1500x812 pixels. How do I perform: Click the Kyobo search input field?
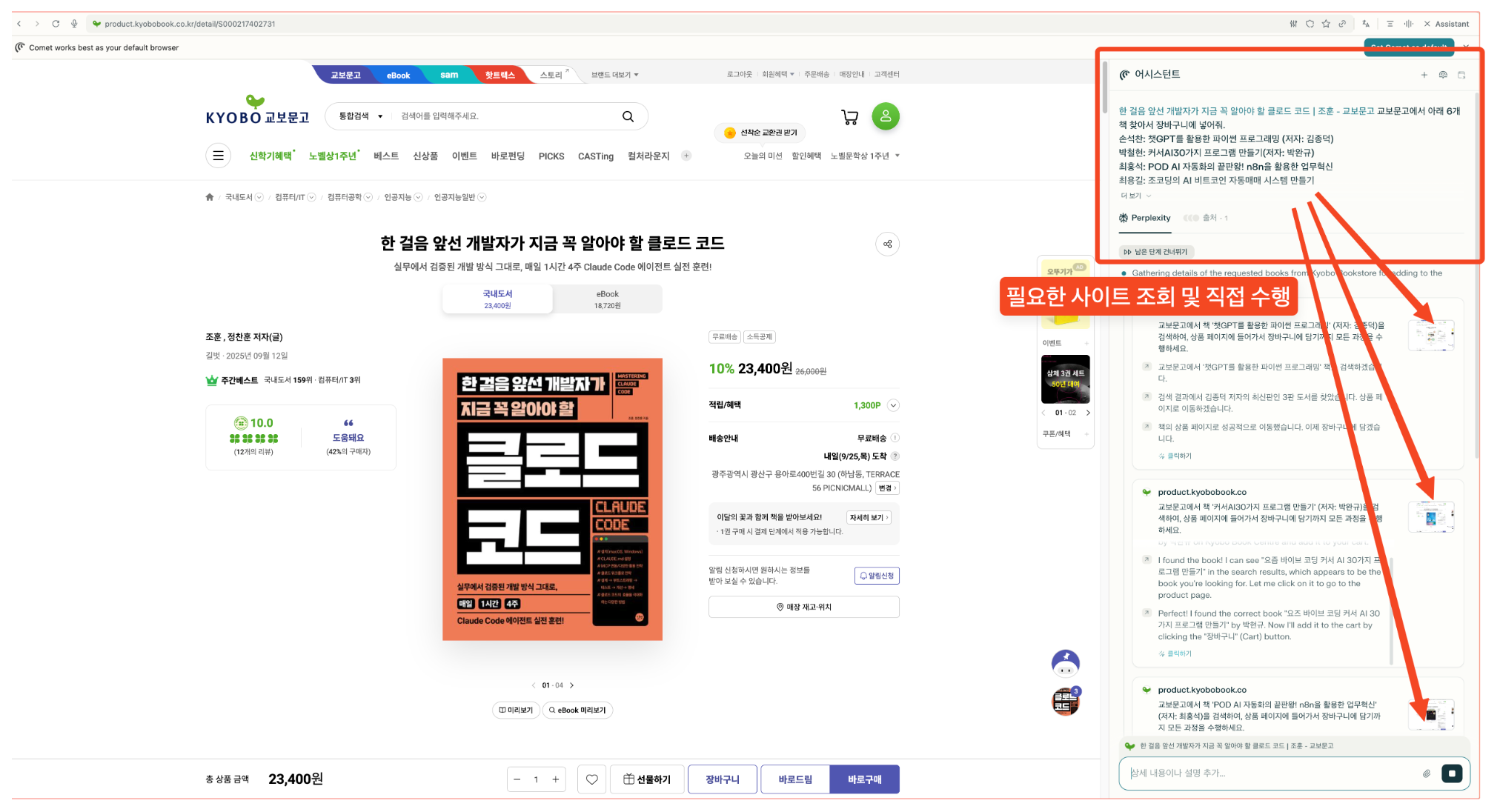(504, 116)
